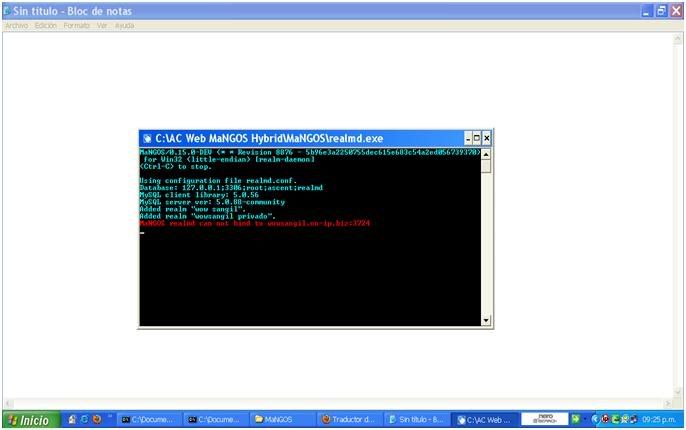Viewport: 686px width, 430px height.
Task: Open the Archivo menu in Bloc de notas
Action: click(x=17, y=26)
